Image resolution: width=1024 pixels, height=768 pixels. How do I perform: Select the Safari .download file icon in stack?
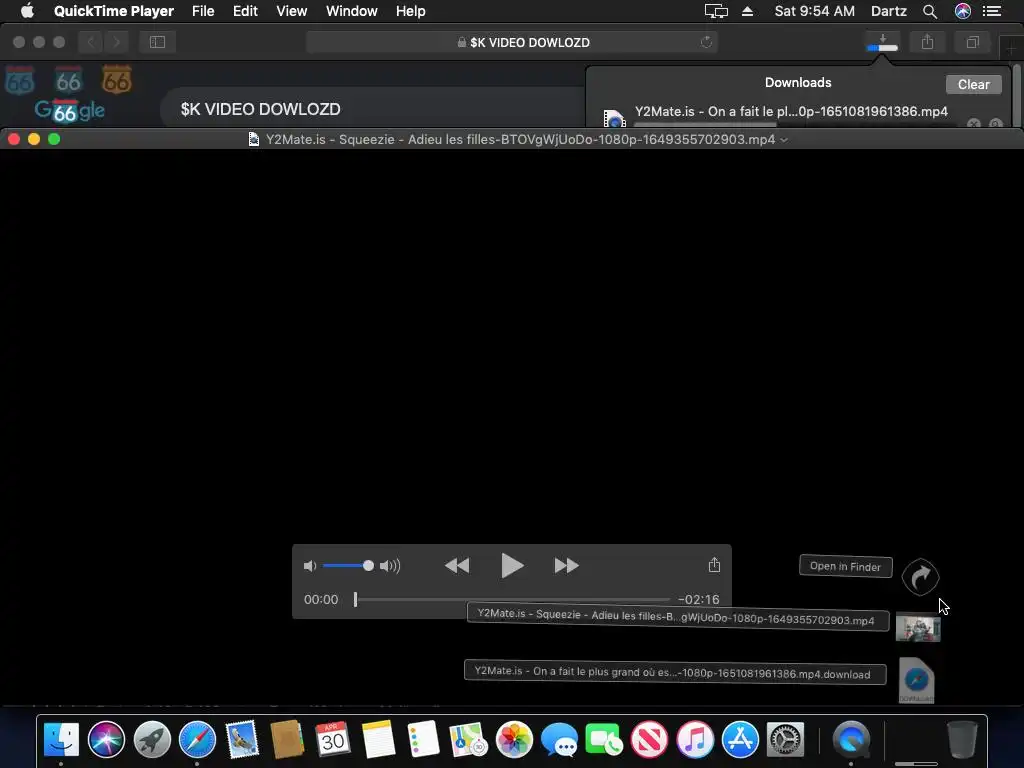click(x=916, y=680)
